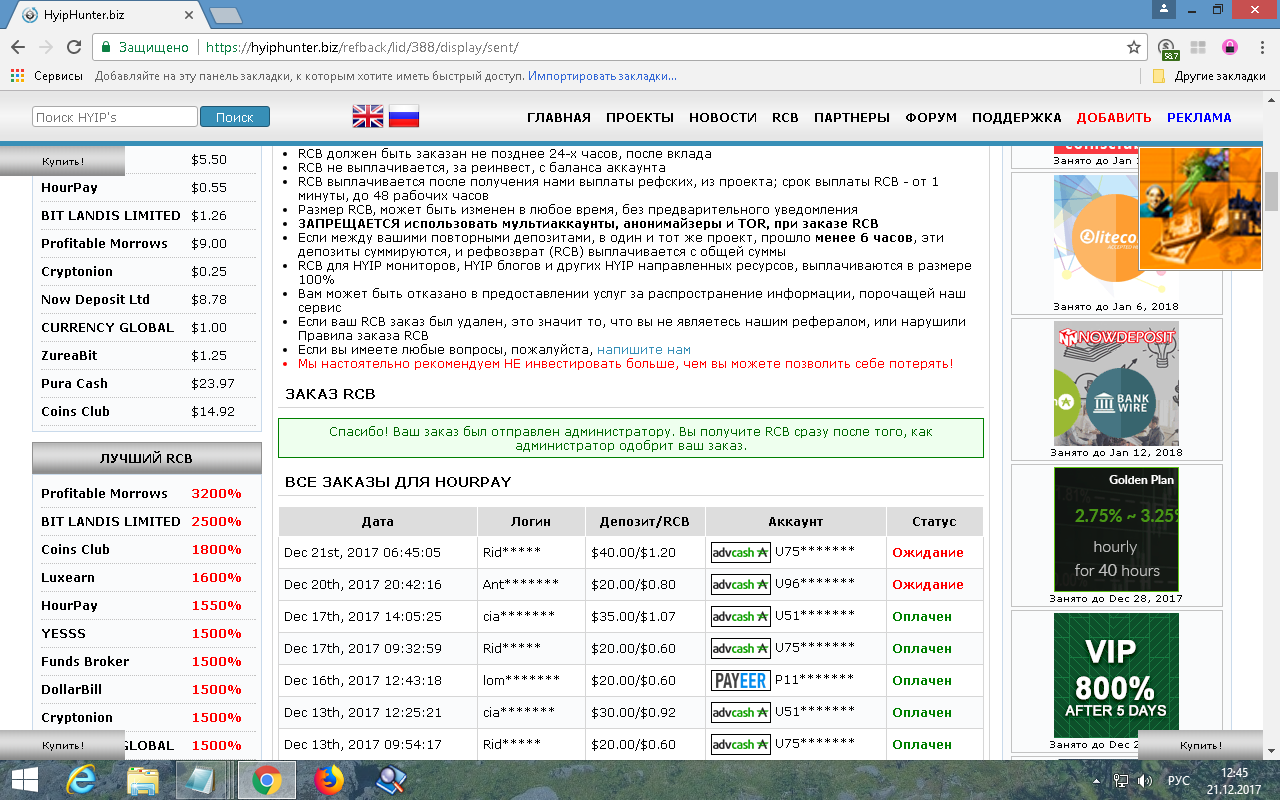Open the 'Другие закладки' bookmarks folder

pos(1209,76)
